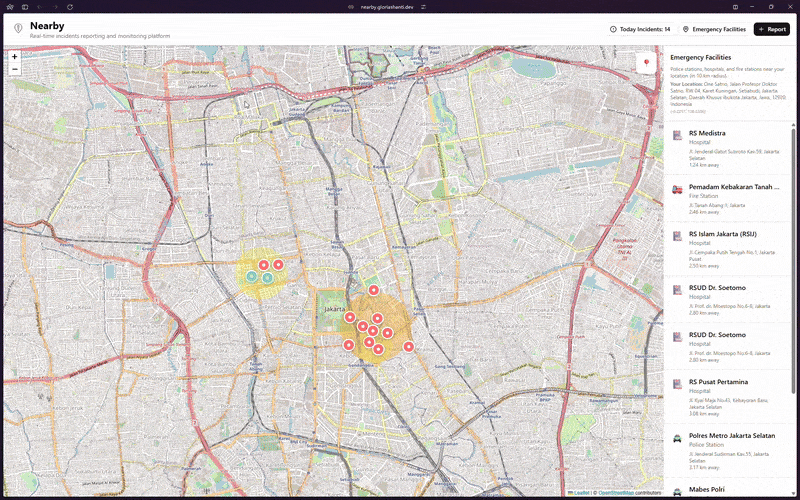Open the OpenStreetMap attribution link
This screenshot has width=800, height=500.
coord(615,493)
